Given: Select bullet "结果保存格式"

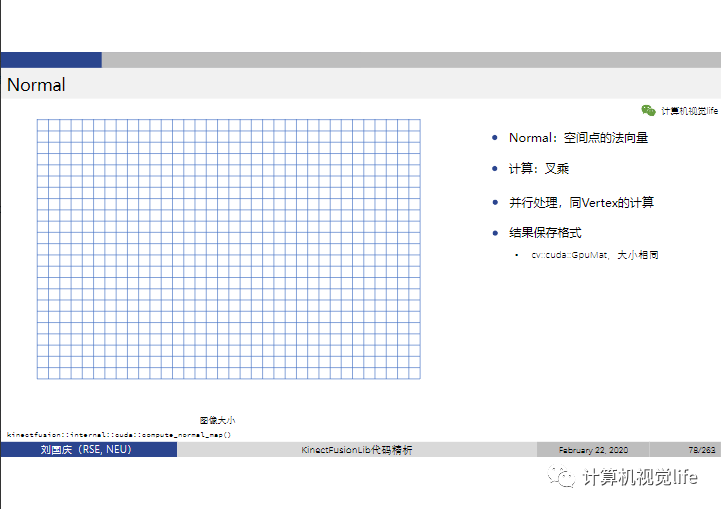Looking at the screenshot, I should point(545,233).
